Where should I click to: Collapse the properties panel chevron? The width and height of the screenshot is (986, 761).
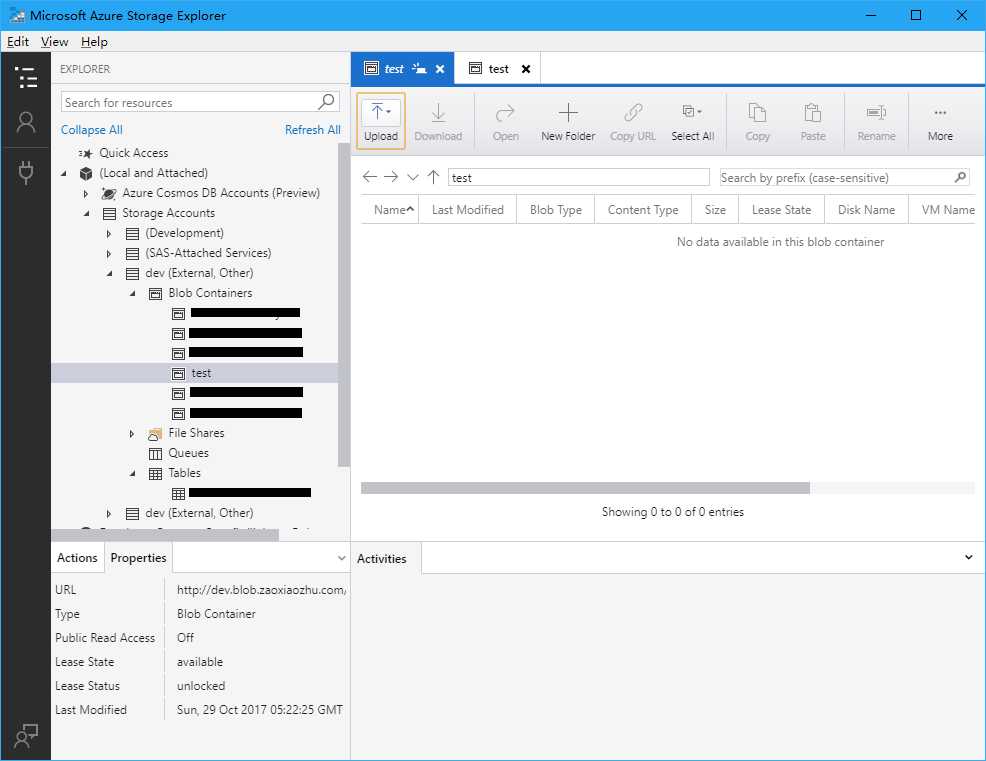341,558
